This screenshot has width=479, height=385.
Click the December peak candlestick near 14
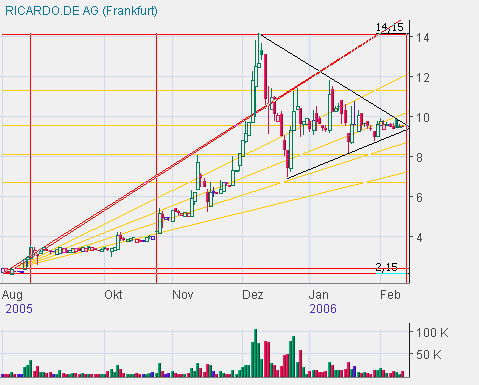point(259,50)
